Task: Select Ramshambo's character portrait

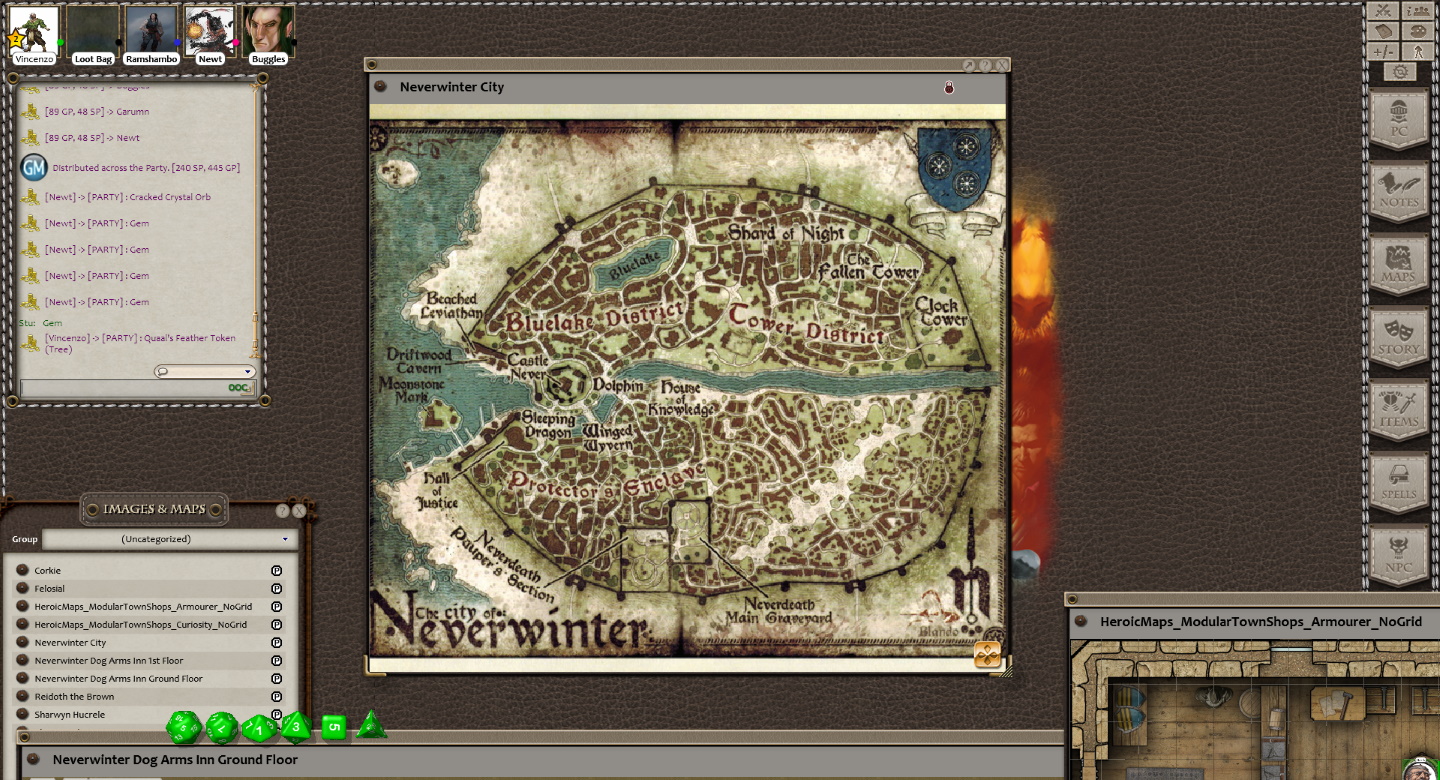Action: click(151, 30)
